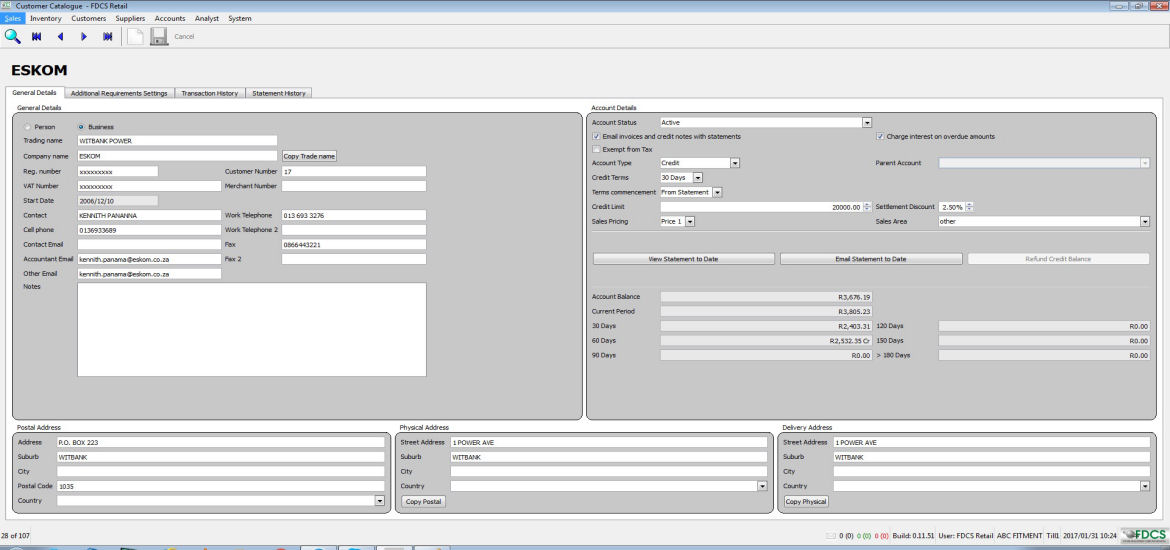Click the new blank document icon
Image resolution: width=1170 pixels, height=550 pixels.
(135, 37)
